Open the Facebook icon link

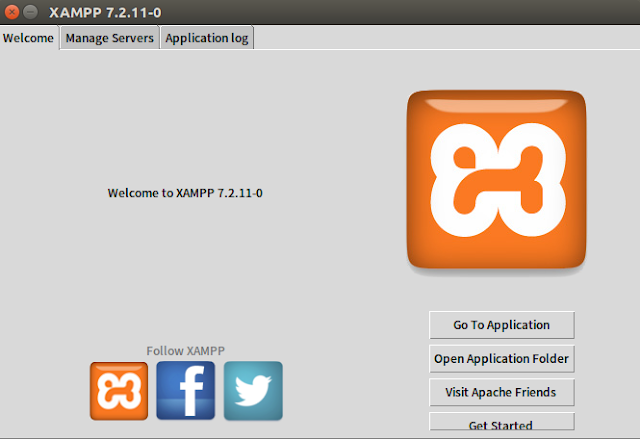(x=186, y=390)
